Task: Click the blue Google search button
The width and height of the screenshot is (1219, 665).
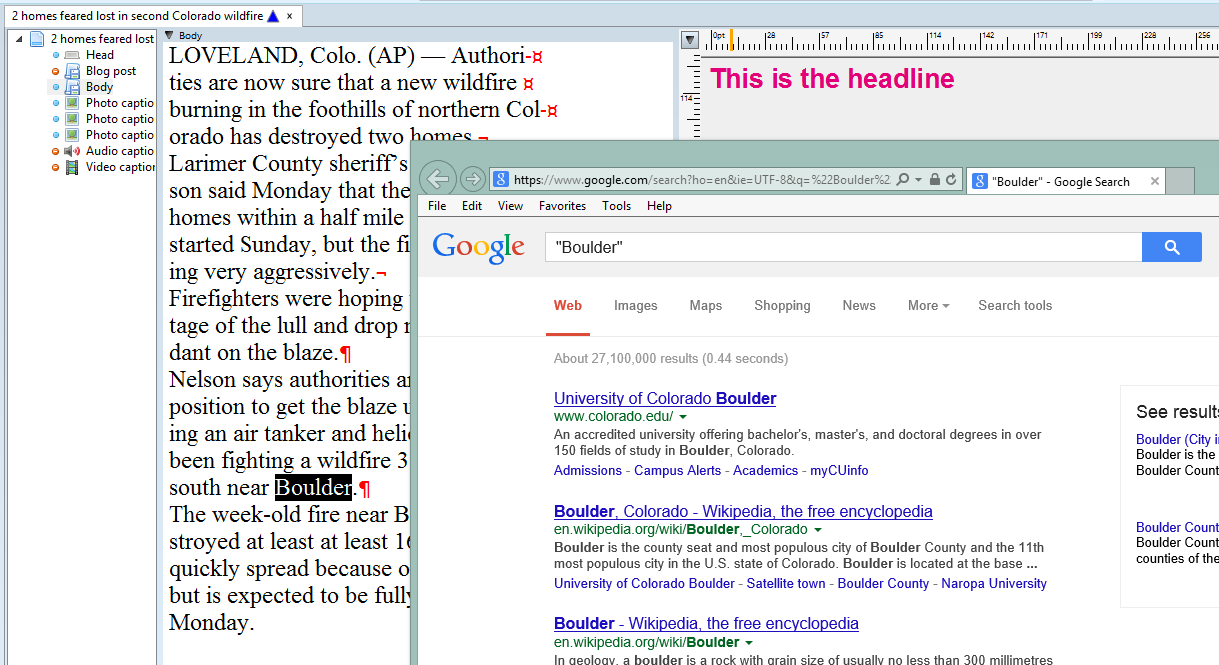Action: pos(1172,247)
